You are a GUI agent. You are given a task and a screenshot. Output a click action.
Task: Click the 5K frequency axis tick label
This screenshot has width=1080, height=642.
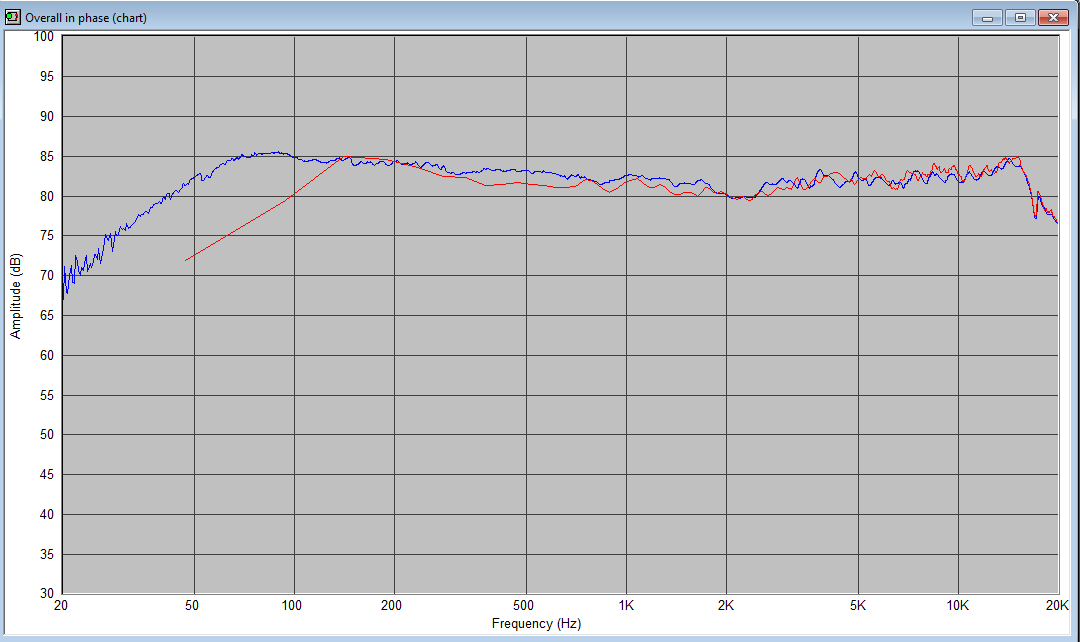(x=858, y=605)
